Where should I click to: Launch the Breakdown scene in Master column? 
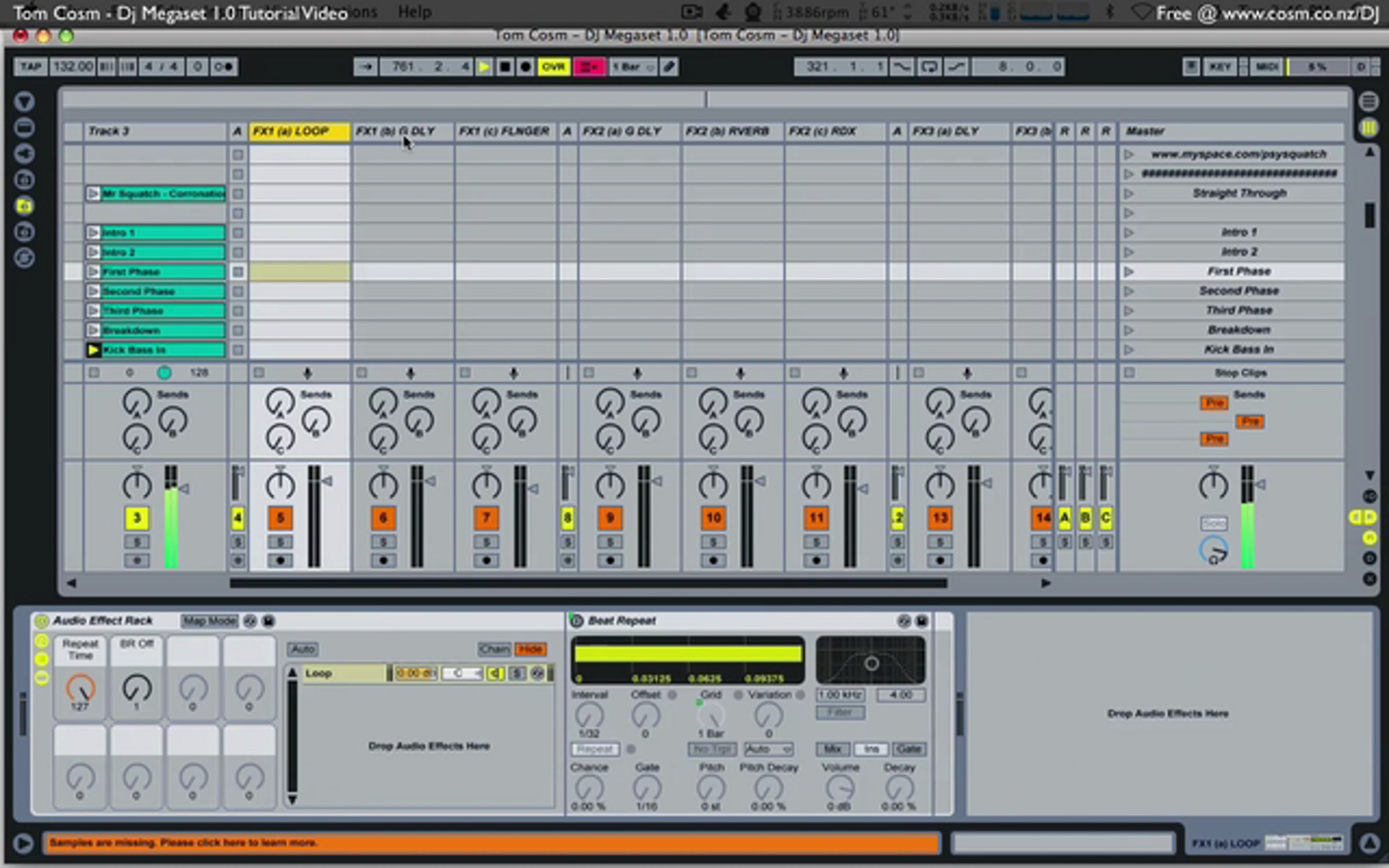tap(1129, 330)
